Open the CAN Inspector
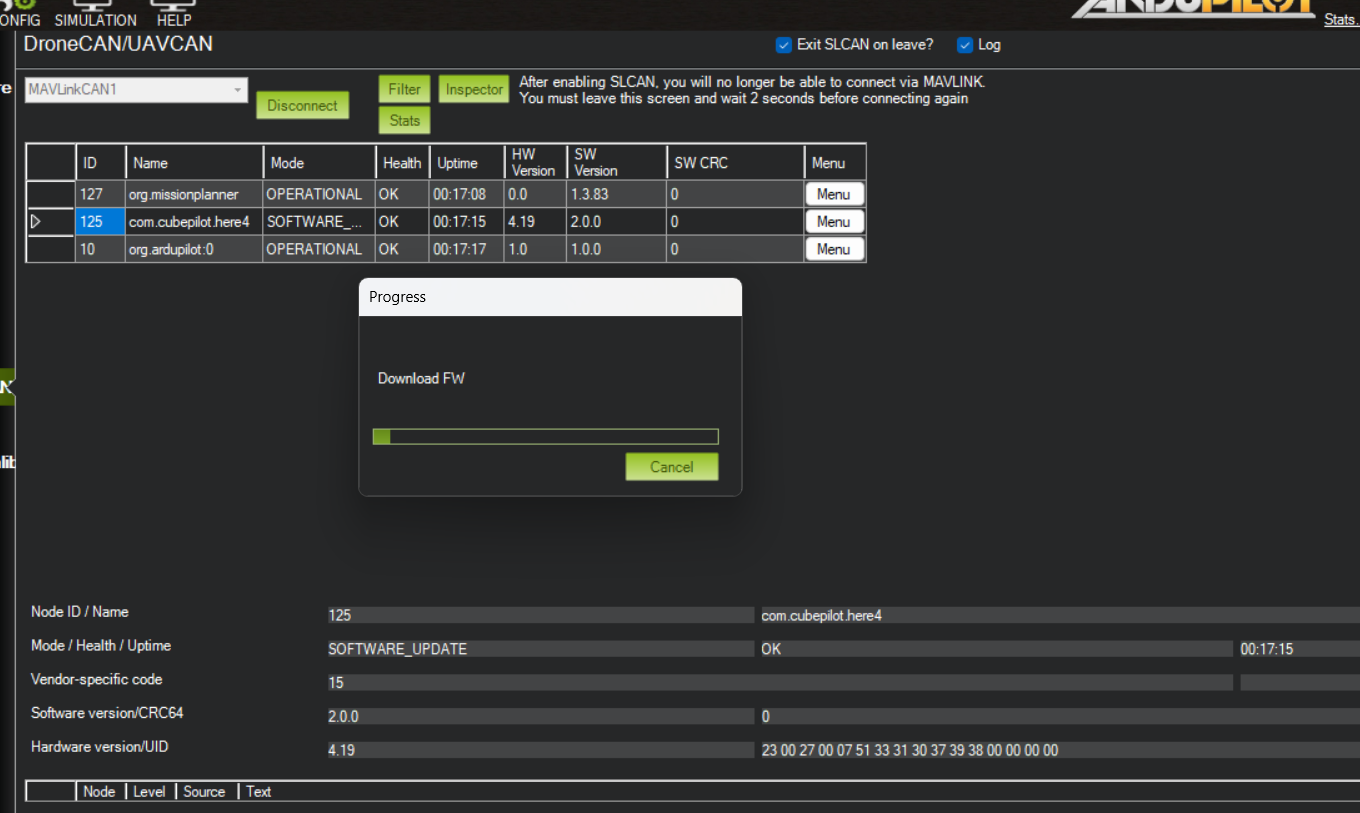1360x813 pixels. click(474, 89)
